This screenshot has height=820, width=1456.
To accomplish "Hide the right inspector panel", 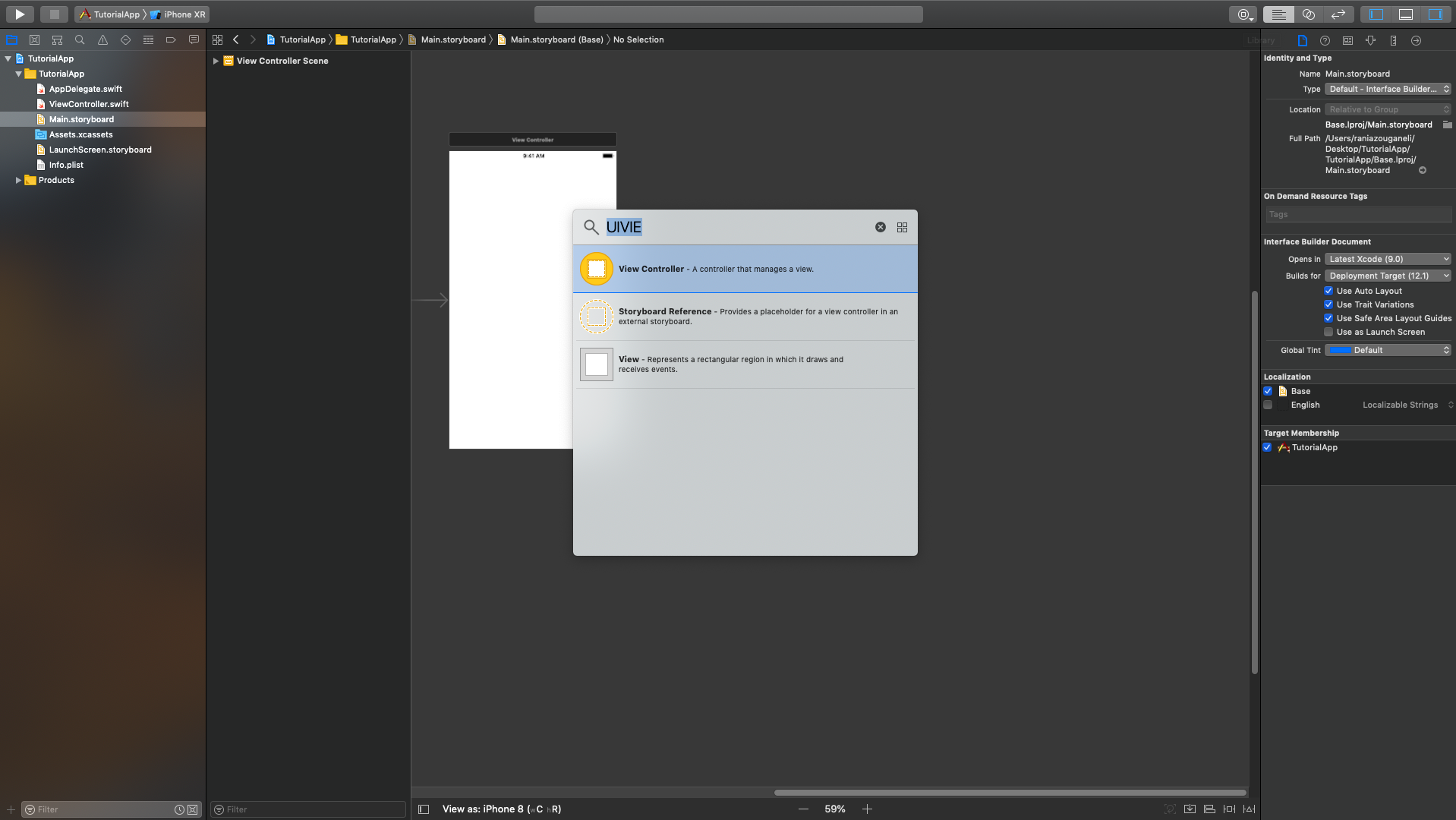I will pos(1435,14).
